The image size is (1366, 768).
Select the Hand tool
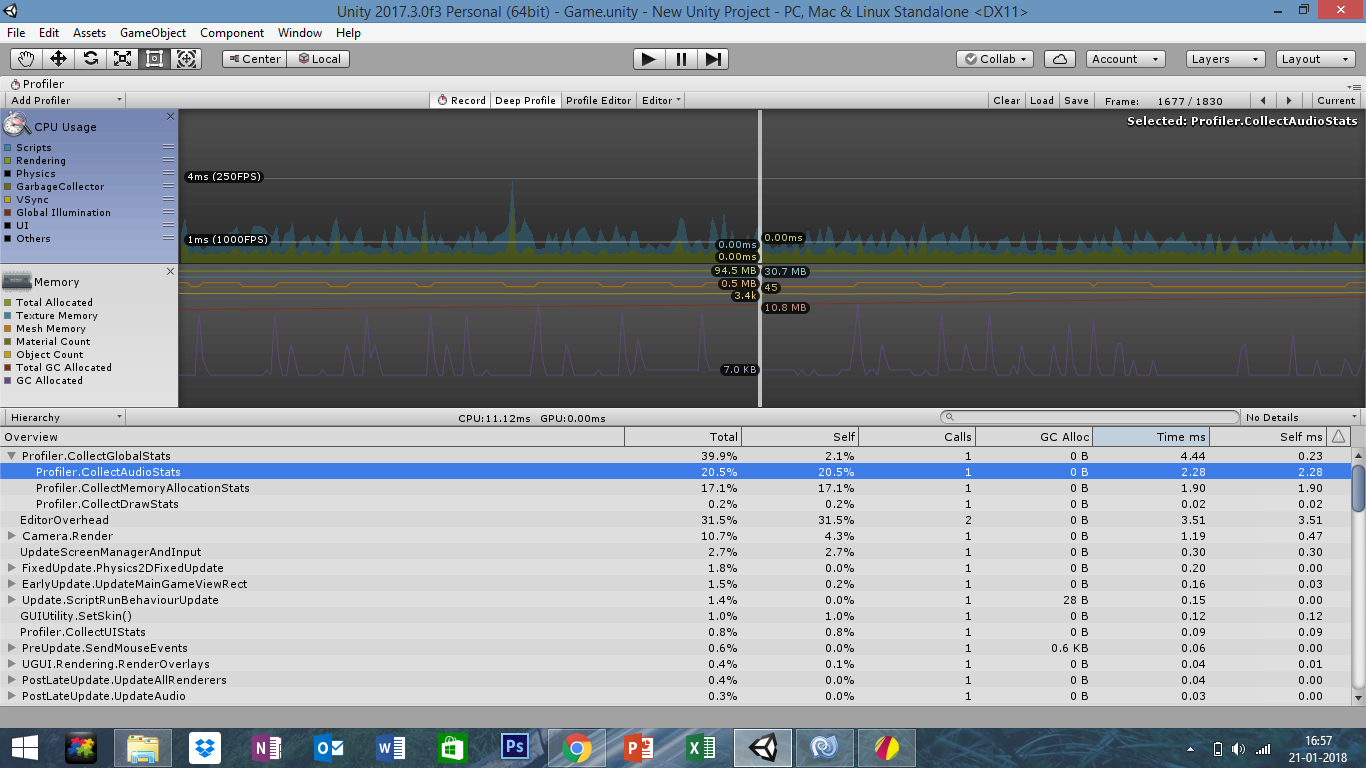tap(27, 59)
